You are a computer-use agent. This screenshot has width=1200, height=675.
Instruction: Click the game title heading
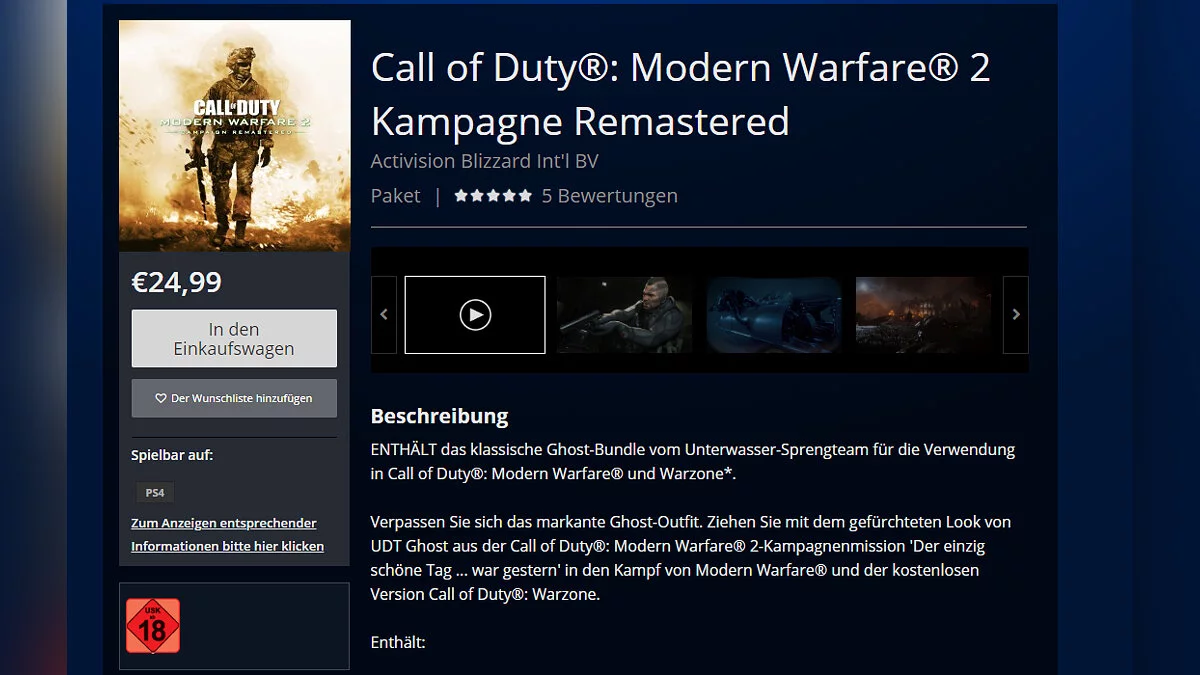pos(681,94)
